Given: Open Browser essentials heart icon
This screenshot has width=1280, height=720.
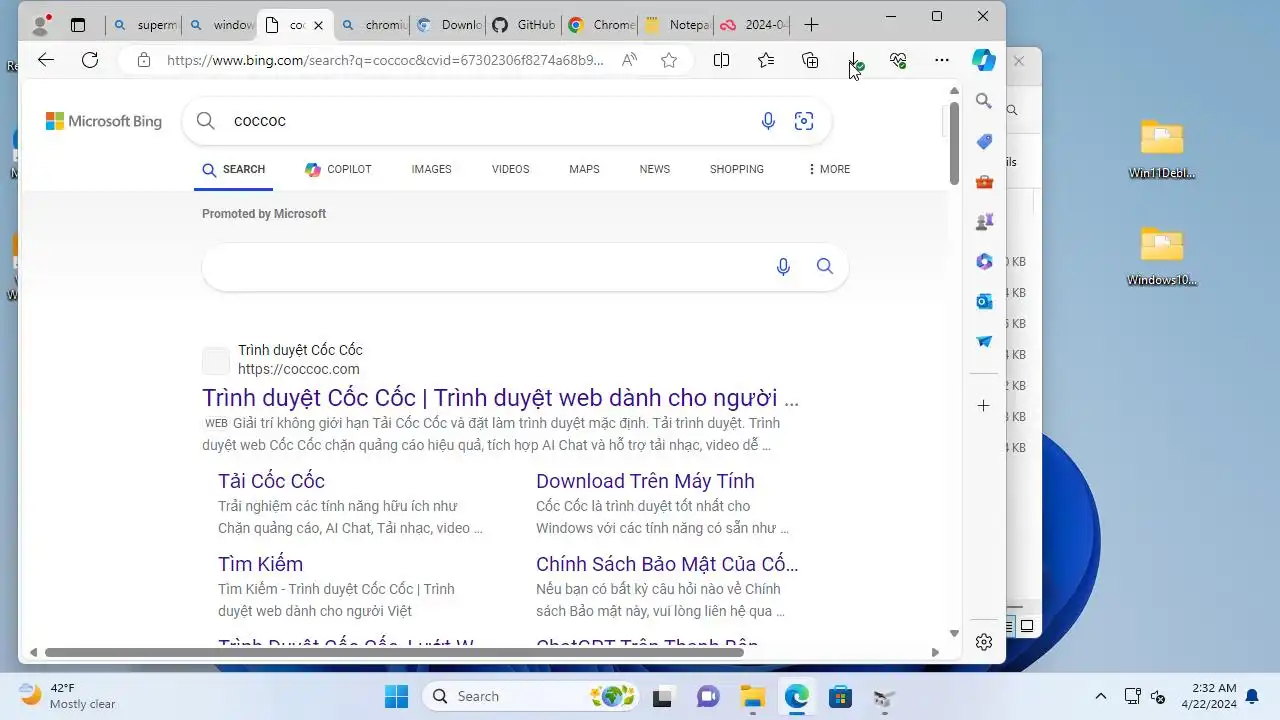Looking at the screenshot, I should point(898,60).
